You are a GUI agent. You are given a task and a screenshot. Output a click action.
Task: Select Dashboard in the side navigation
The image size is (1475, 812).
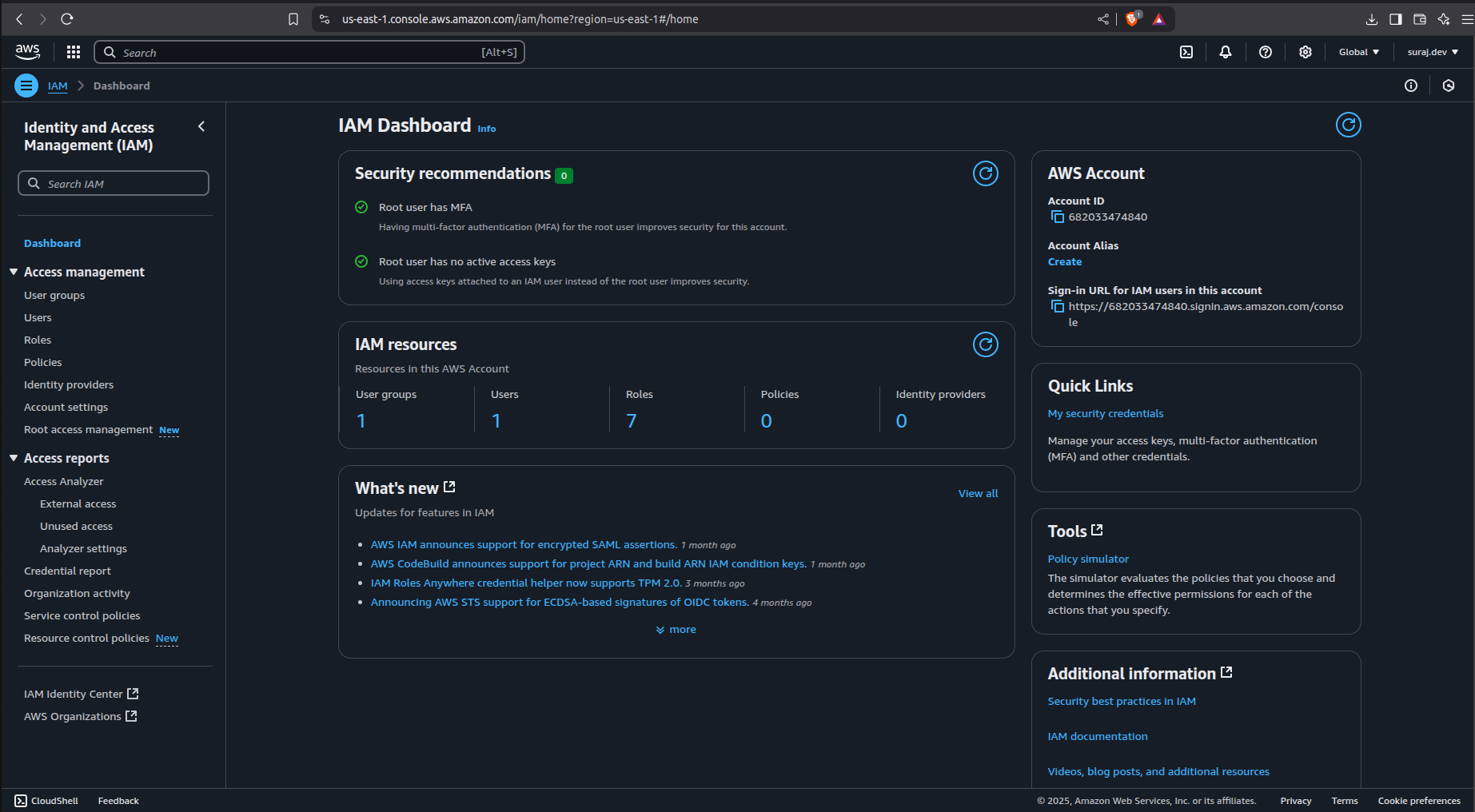[52, 243]
